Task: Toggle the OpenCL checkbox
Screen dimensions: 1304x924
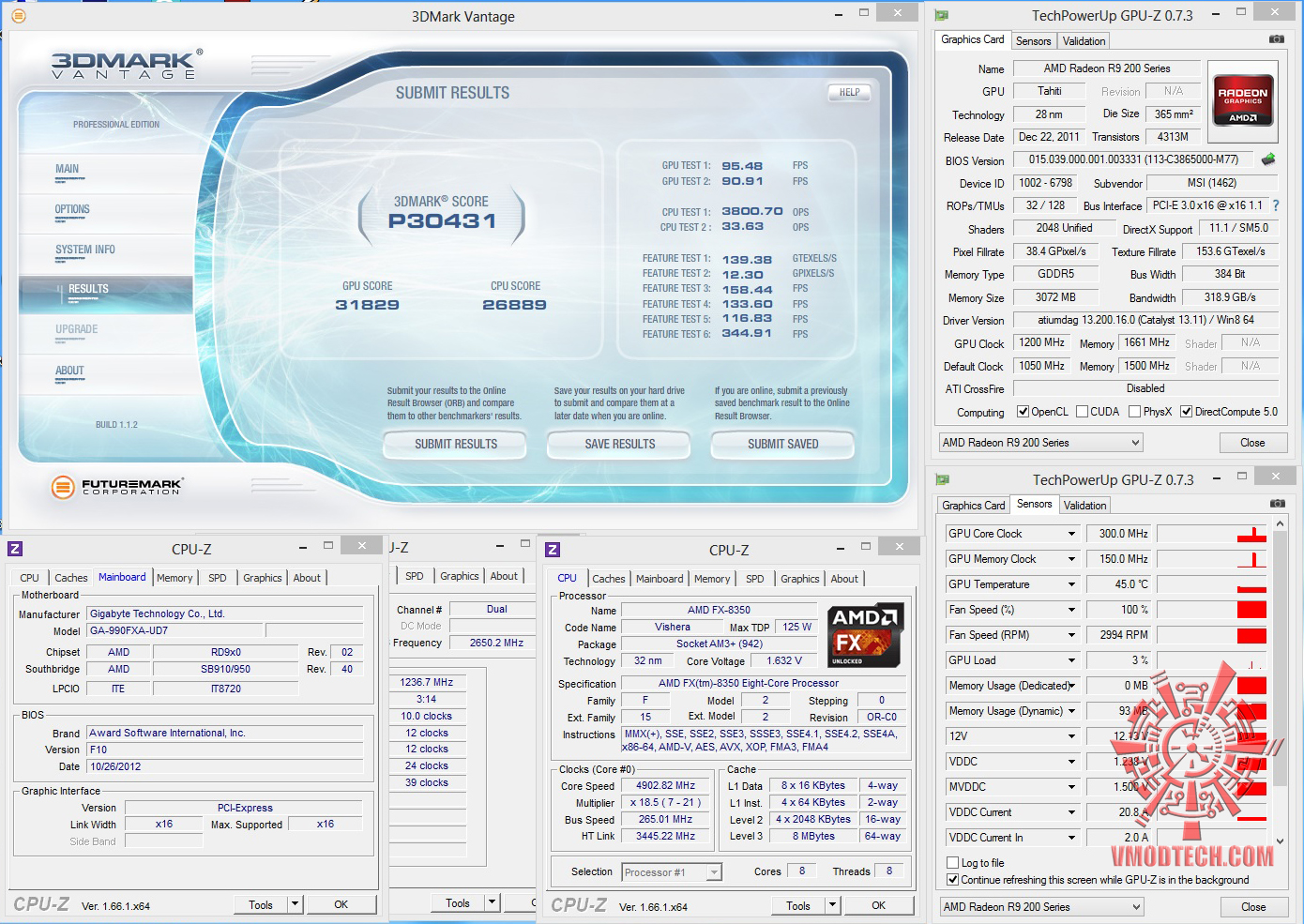Action: point(1023,412)
